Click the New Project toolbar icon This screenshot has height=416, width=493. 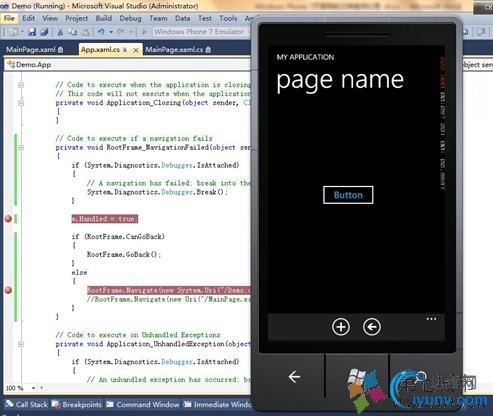13,32
